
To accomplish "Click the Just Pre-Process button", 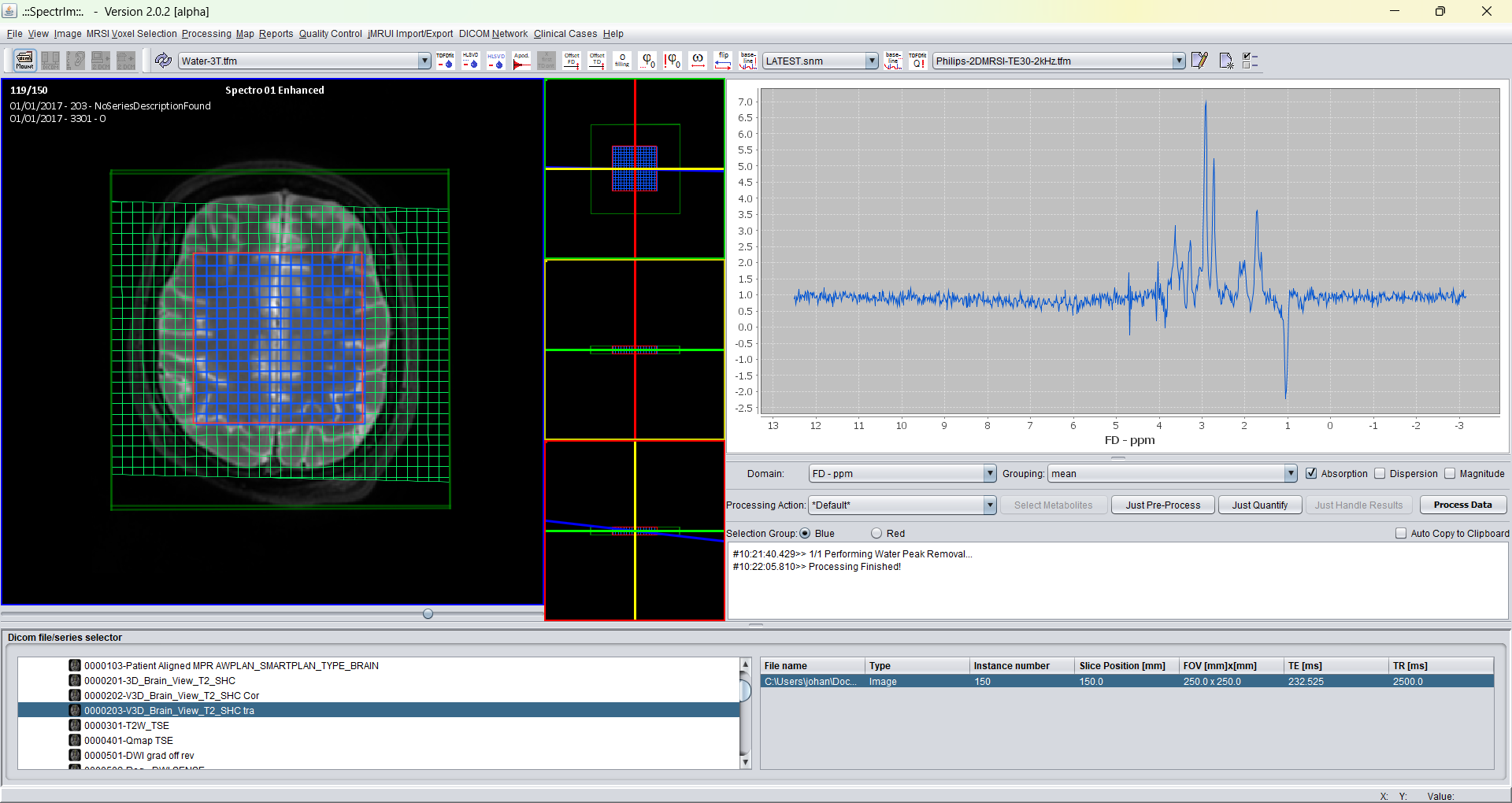I will (x=1162, y=505).
